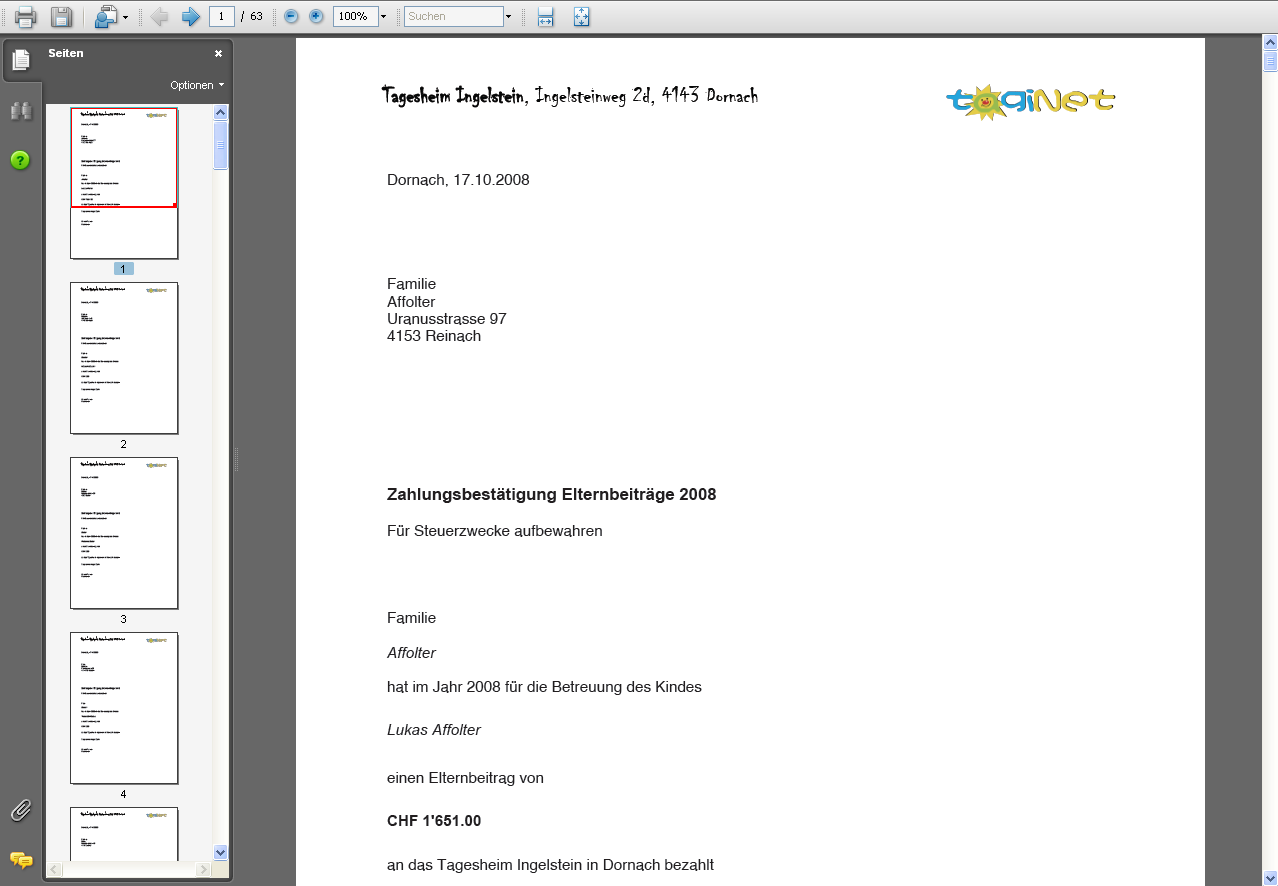The width and height of the screenshot is (1278, 886).
Task: Open the binoculars search panel
Action: (20, 111)
